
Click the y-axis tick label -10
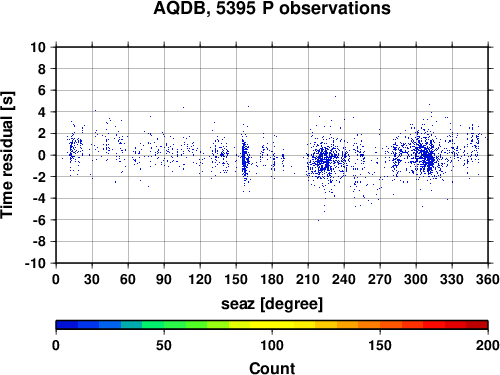pos(35,263)
